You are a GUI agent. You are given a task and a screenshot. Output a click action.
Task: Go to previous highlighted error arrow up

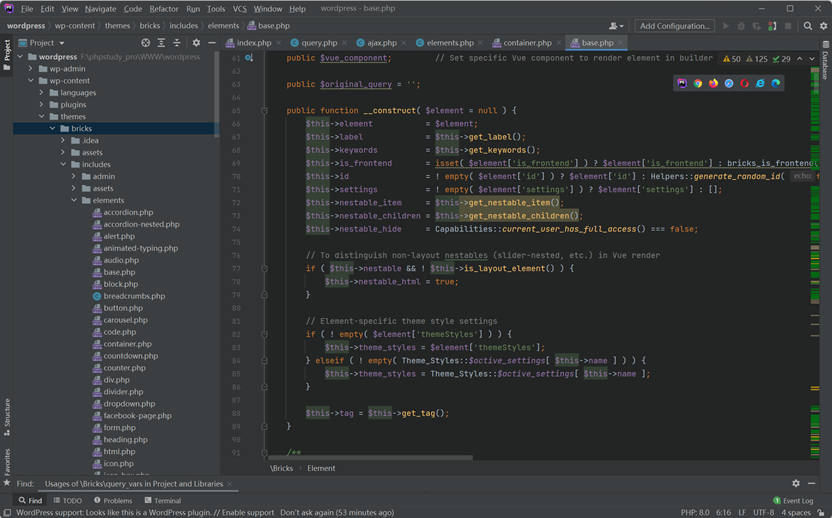pos(800,59)
